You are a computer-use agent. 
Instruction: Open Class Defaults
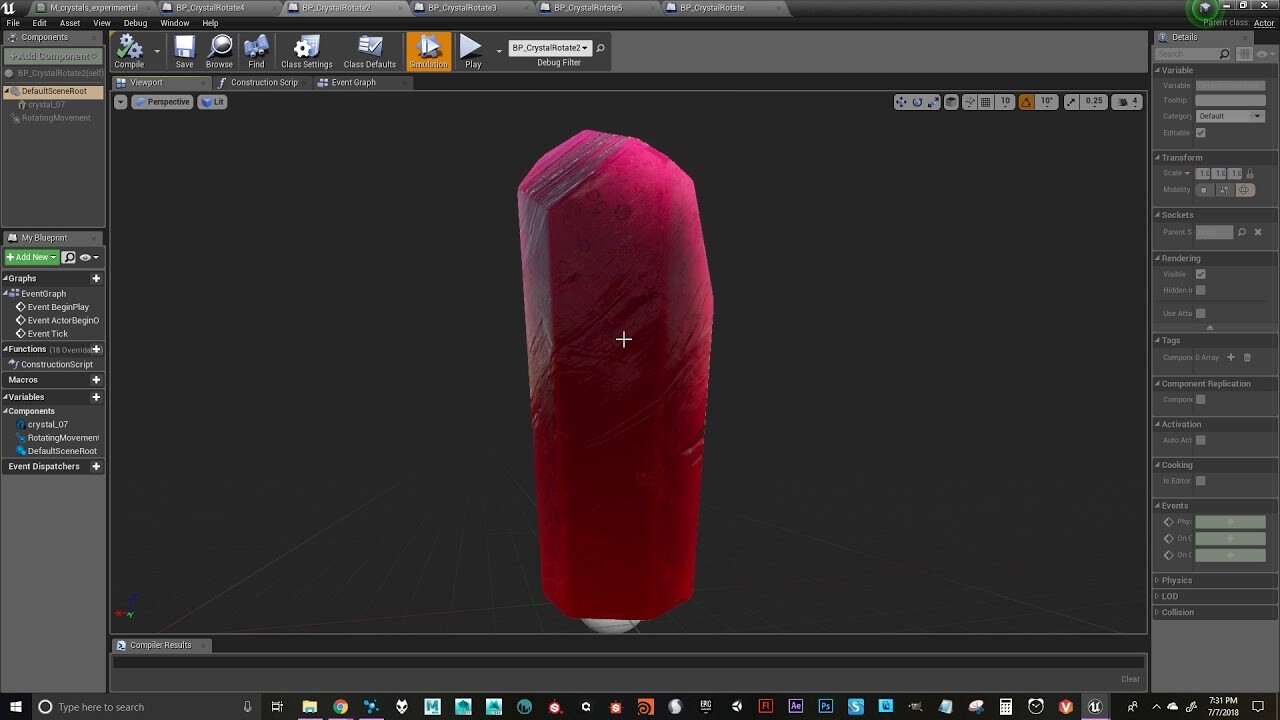coord(369,50)
